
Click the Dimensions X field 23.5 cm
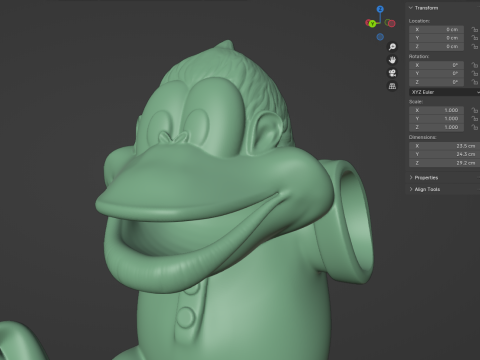click(444, 146)
